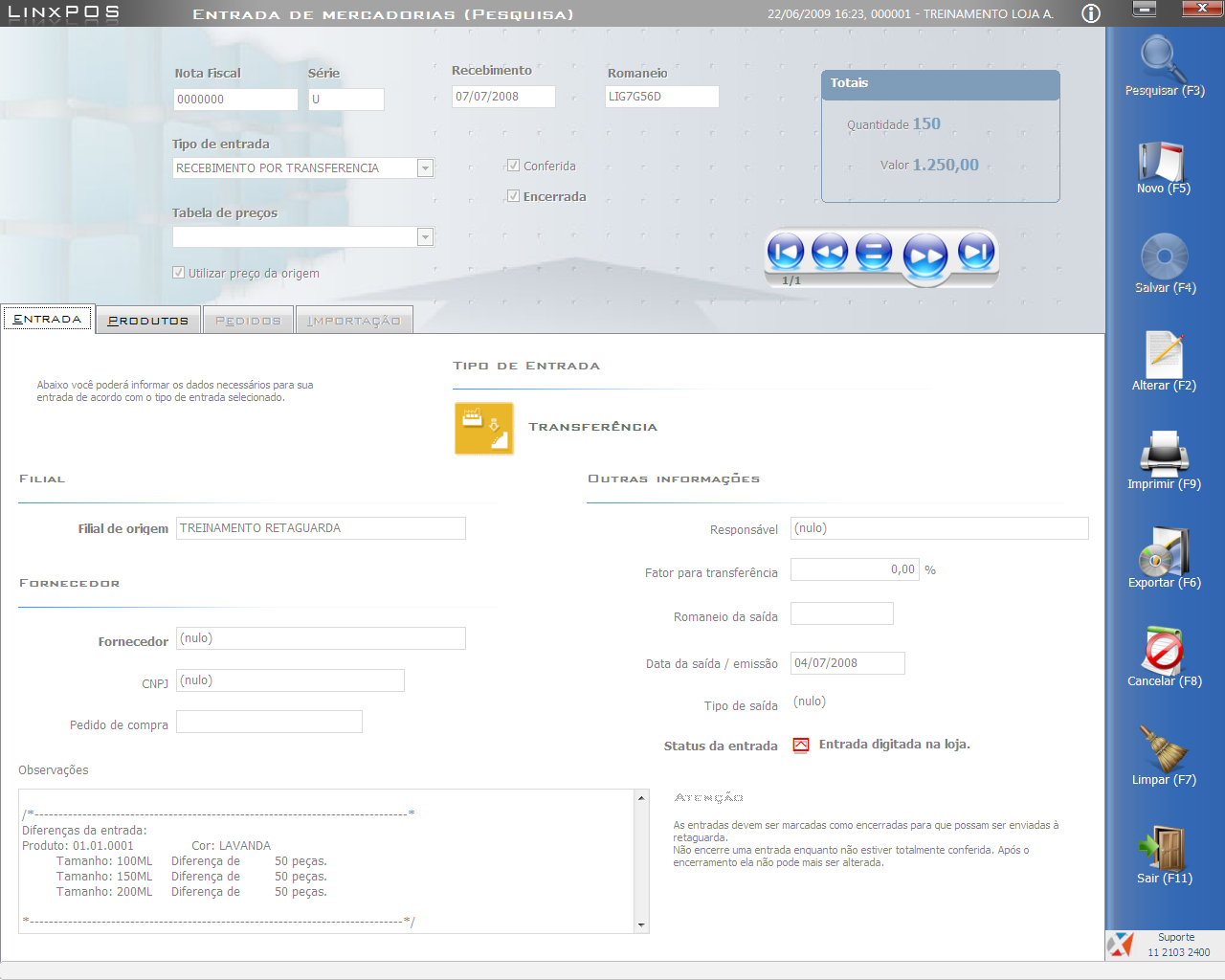The image size is (1225, 980).
Task: Go to the previous record
Action: click(830, 253)
